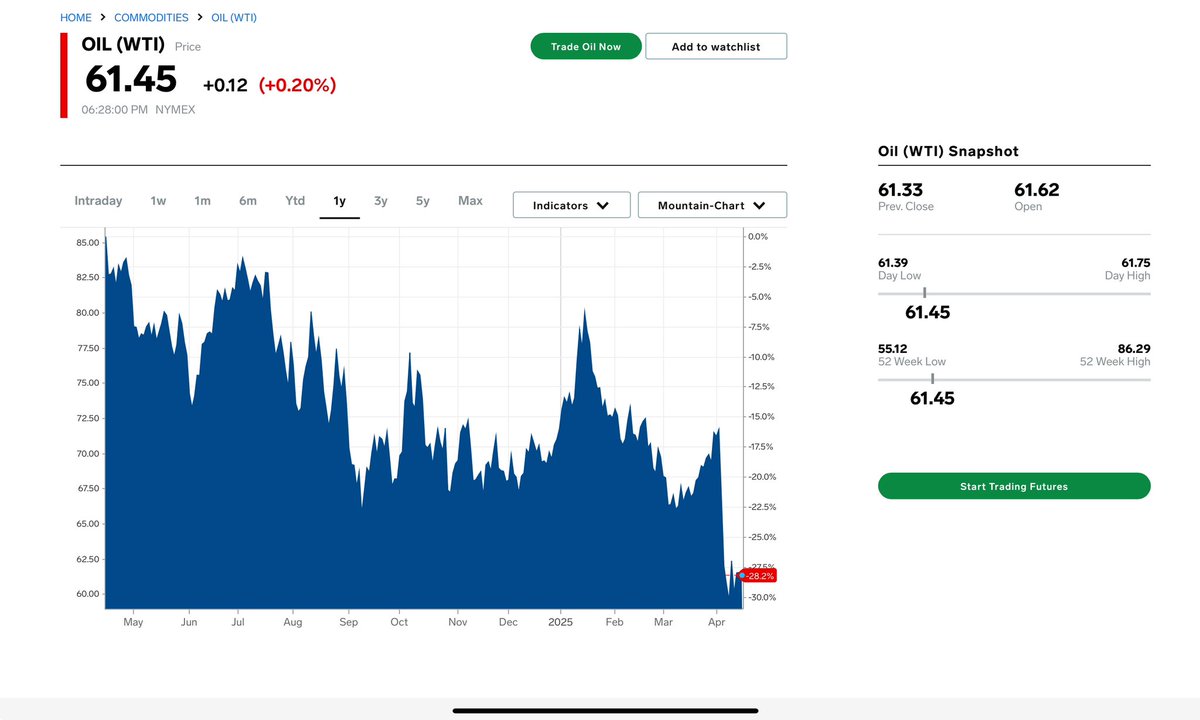Click the Oil (WTI) Snapshot heading
The height and width of the screenshot is (720, 1200).
tap(948, 151)
